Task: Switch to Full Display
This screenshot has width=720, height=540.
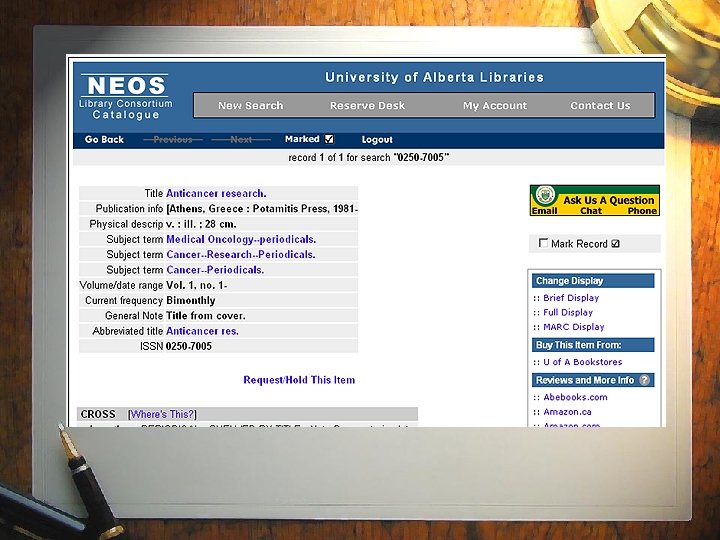Action: (568, 313)
